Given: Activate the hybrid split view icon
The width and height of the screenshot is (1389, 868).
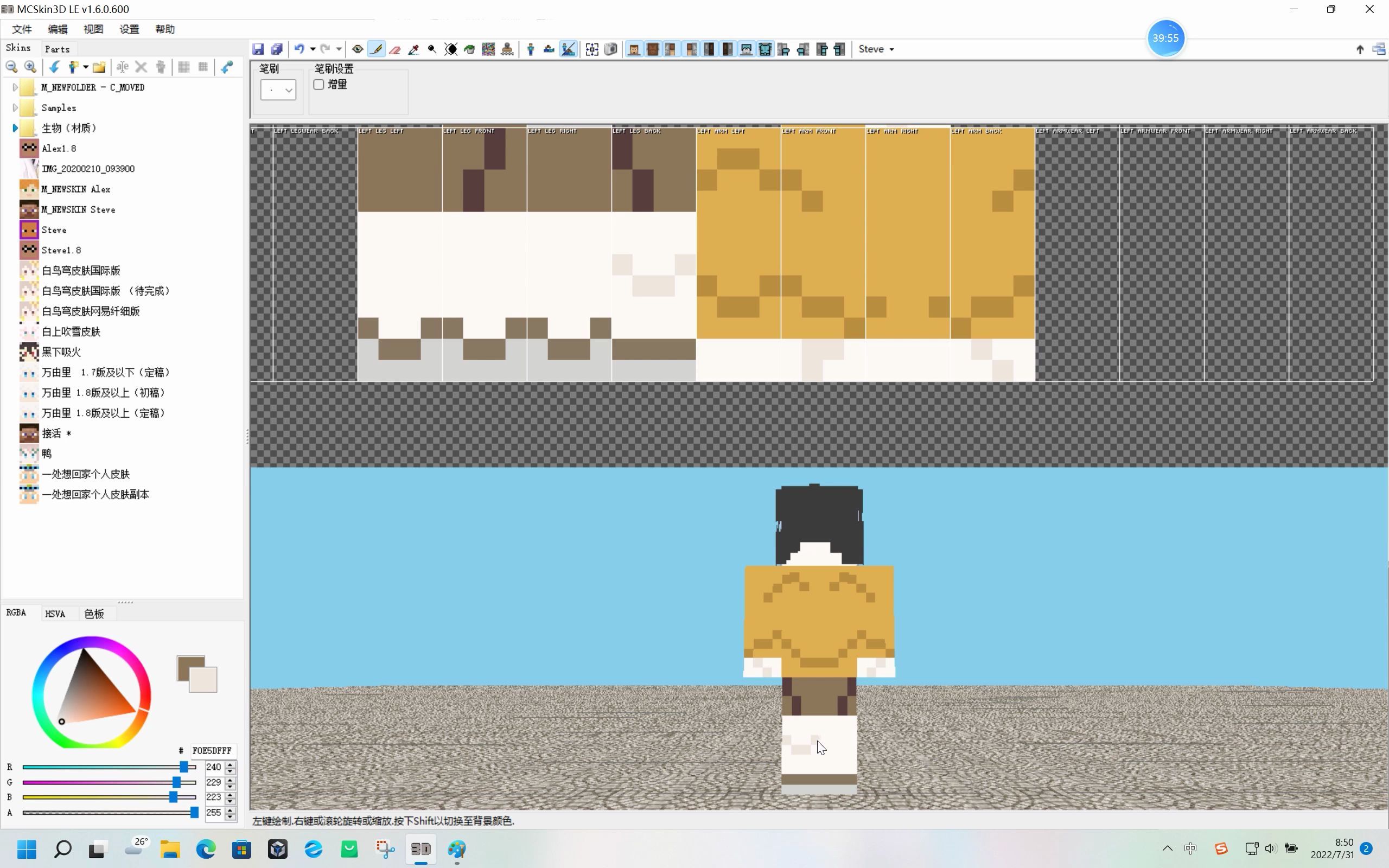Looking at the screenshot, I should pos(568,49).
